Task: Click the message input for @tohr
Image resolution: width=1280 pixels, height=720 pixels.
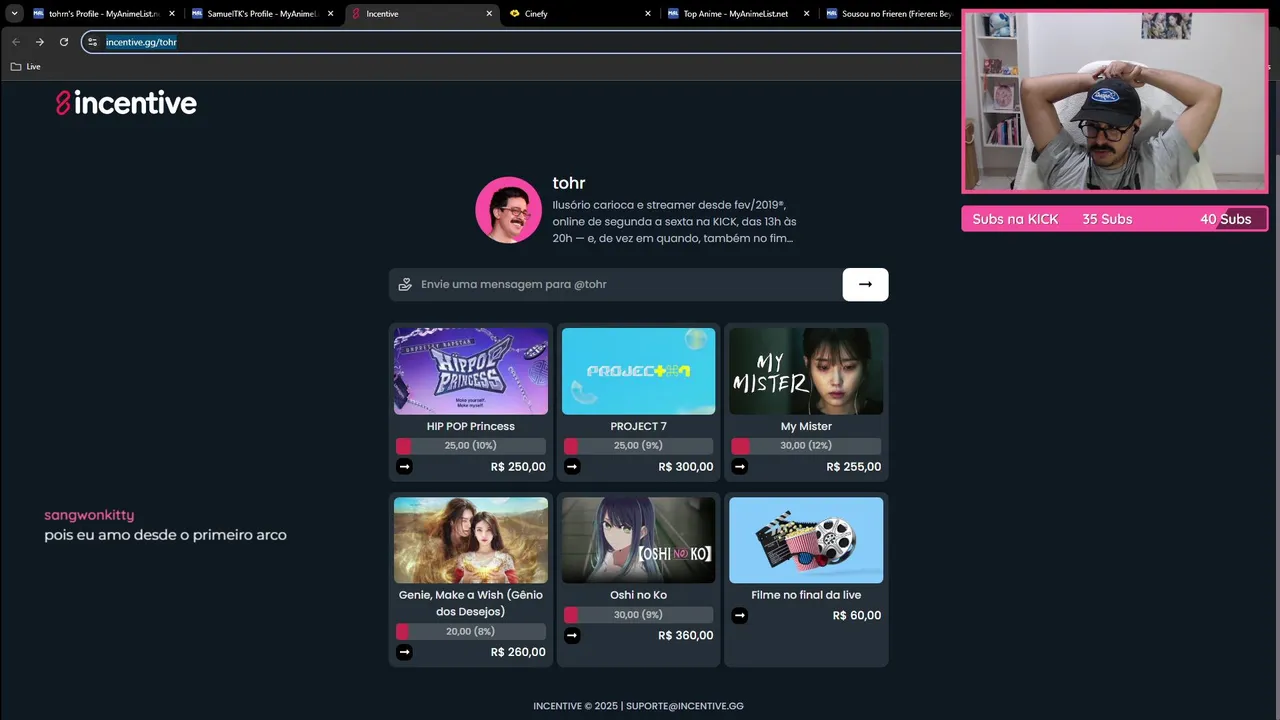Action: (x=615, y=284)
